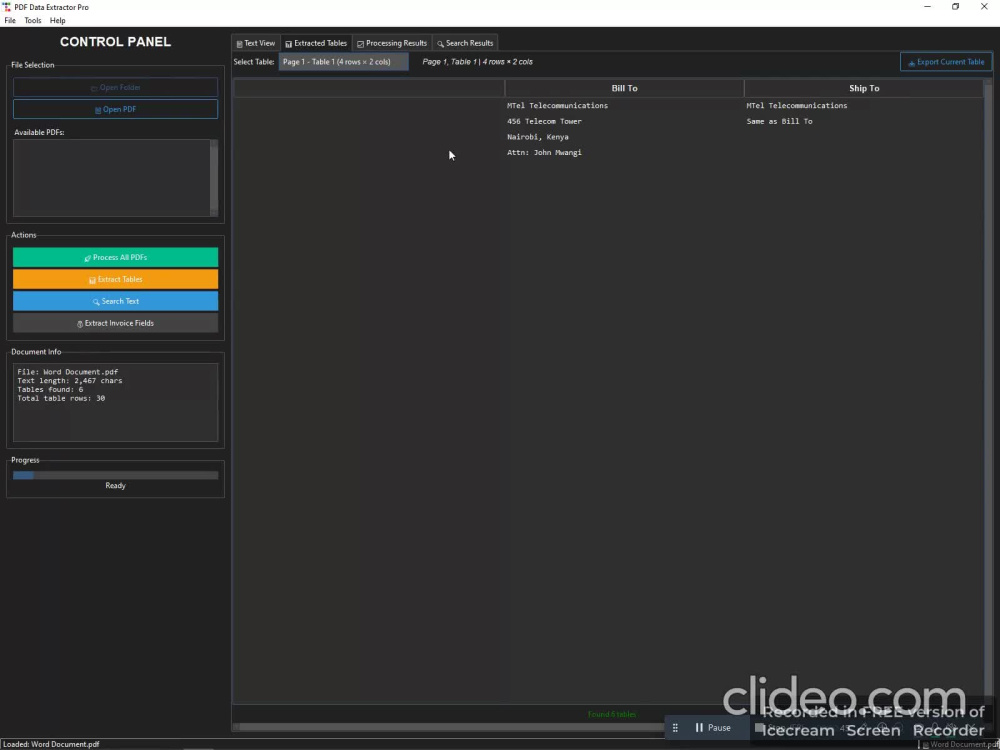Click the Search Results magnifier icon

[x=440, y=44]
